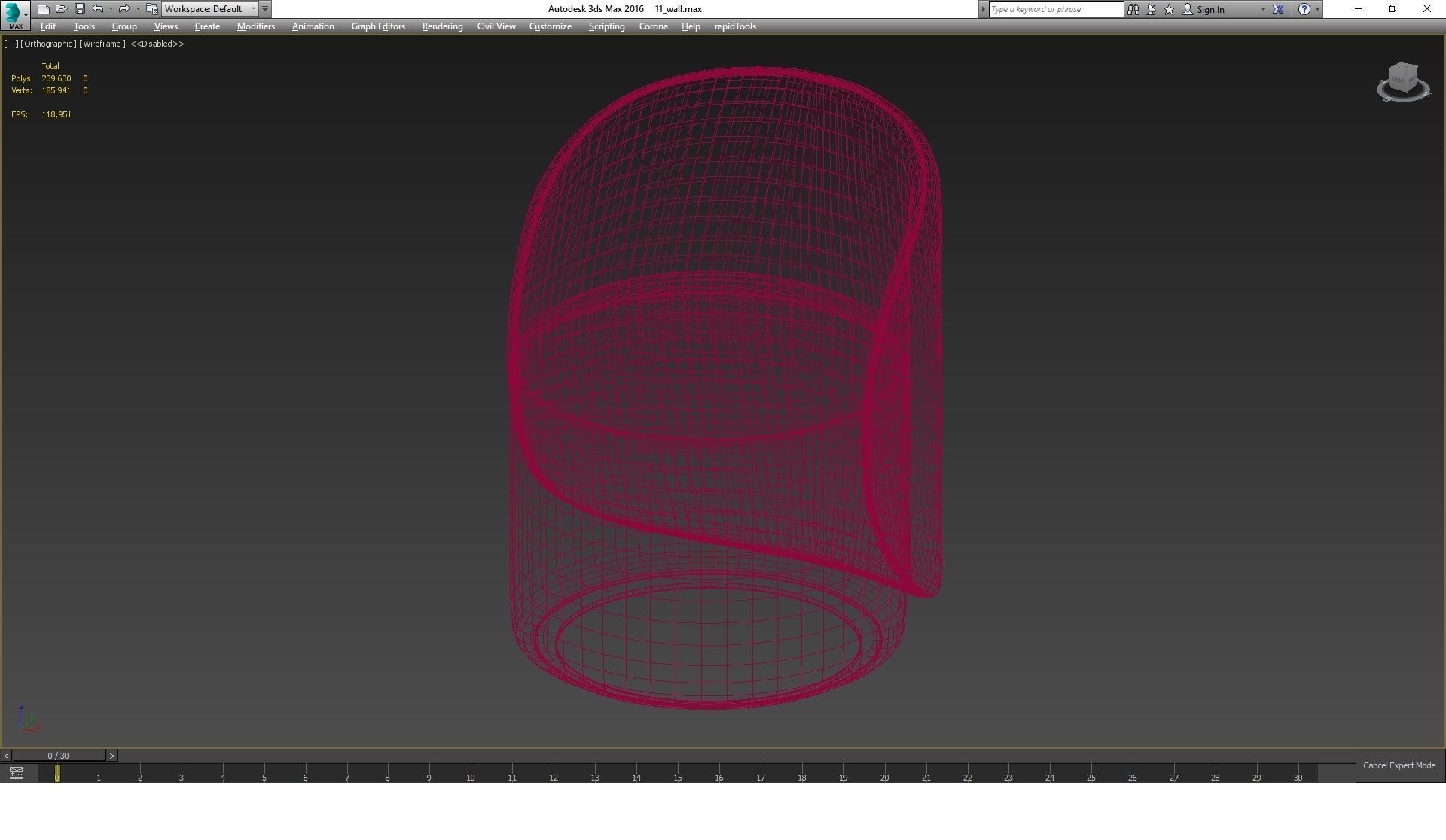Undo the last scene operation
Screen dimensions: 1446x840
coord(98,9)
